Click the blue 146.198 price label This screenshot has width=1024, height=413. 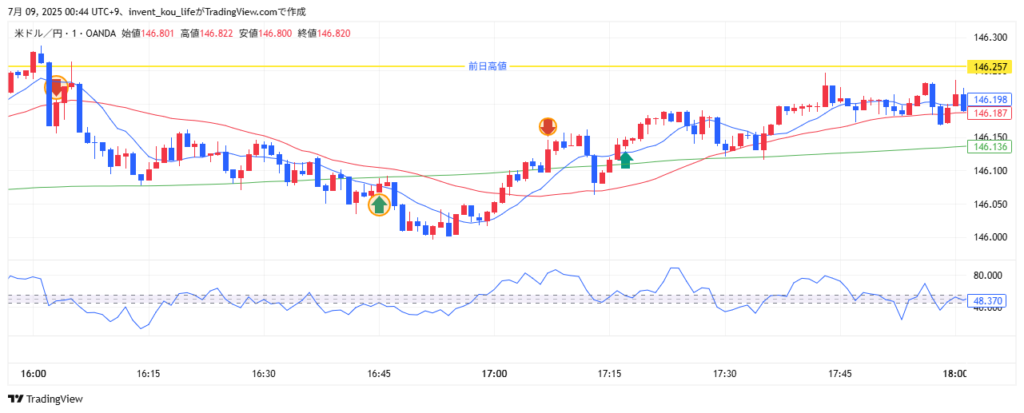pyautogui.click(x=988, y=100)
